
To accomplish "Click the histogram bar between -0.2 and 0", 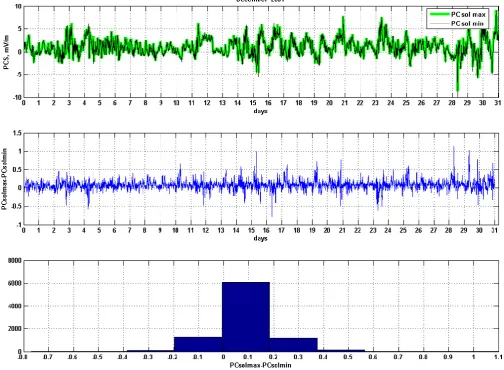I will [198, 344].
